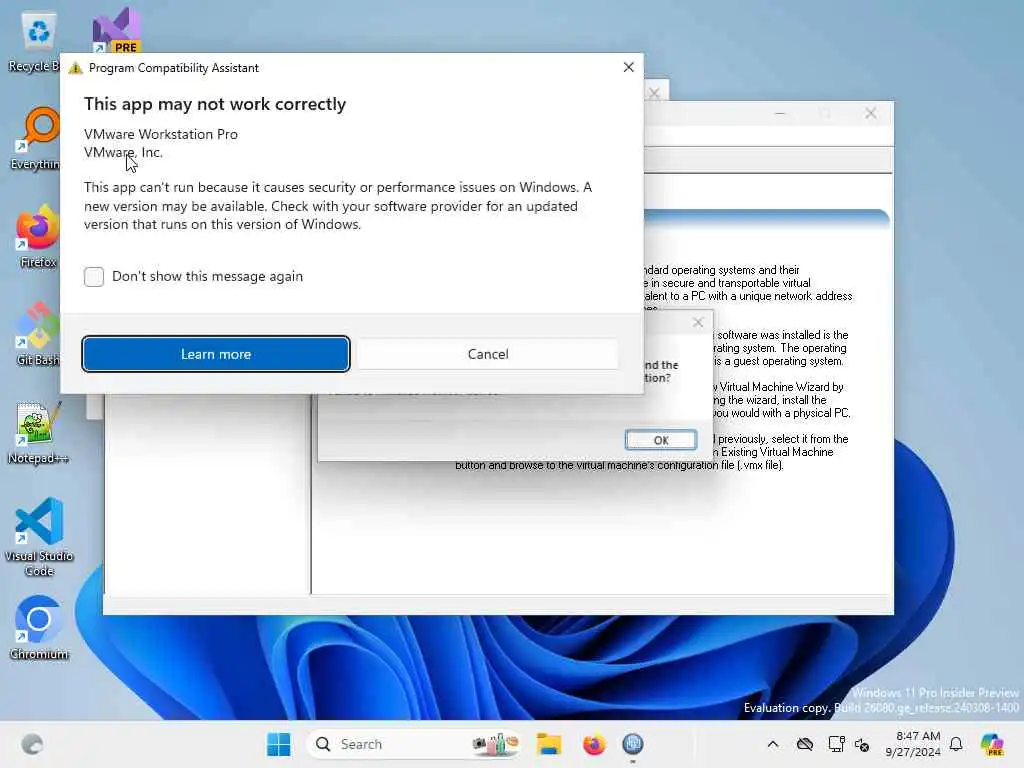Open Chromium desktop shortcut
This screenshot has height=768, width=1024.
[x=39, y=628]
